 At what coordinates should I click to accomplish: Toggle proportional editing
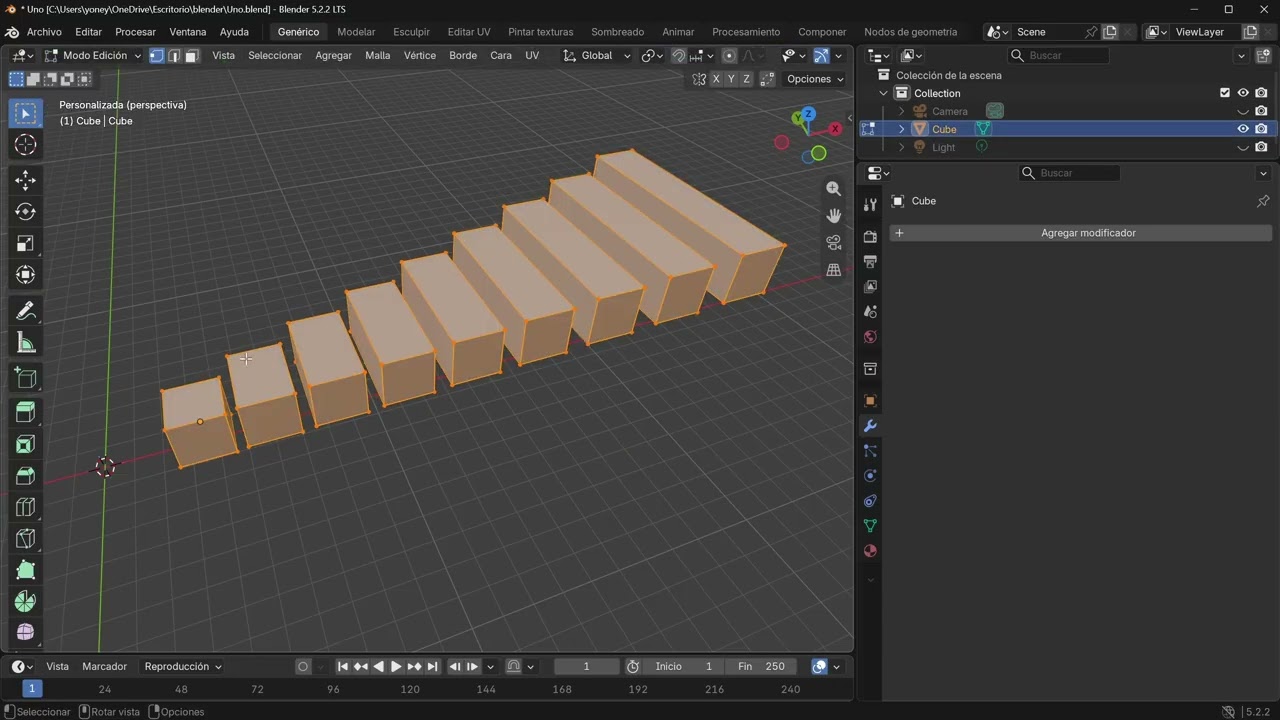[x=729, y=56]
